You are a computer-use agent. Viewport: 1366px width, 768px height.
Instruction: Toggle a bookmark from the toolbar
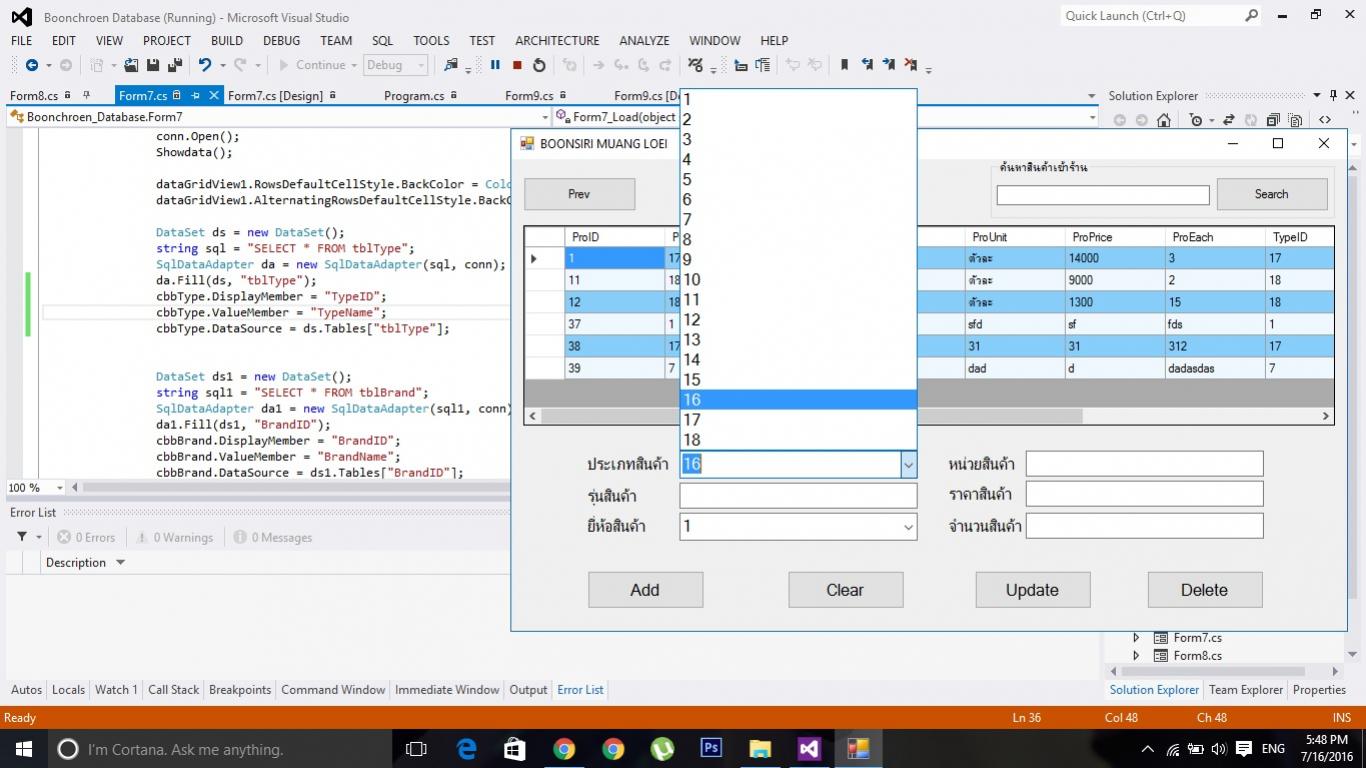[x=844, y=65]
